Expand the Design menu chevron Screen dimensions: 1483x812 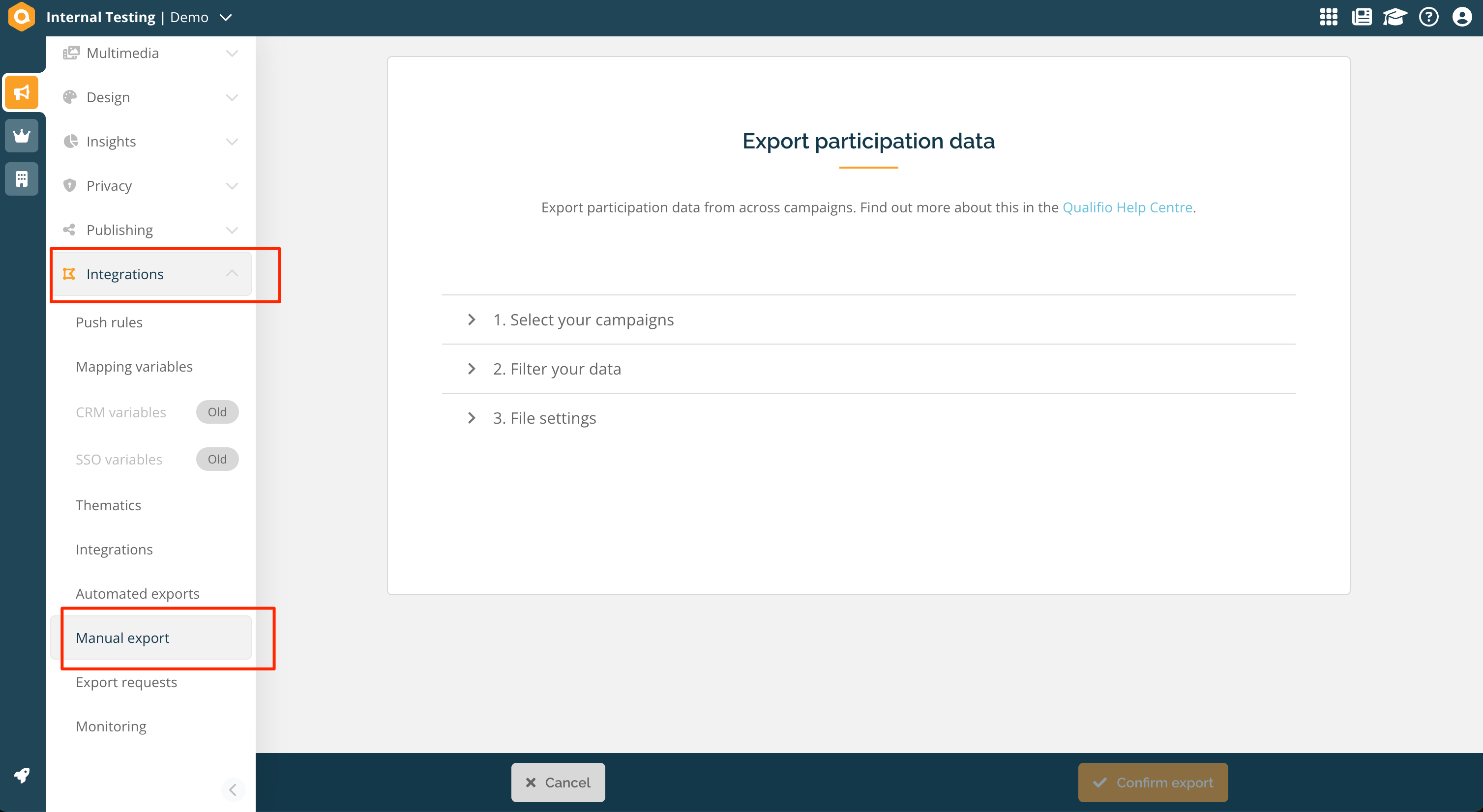232,97
